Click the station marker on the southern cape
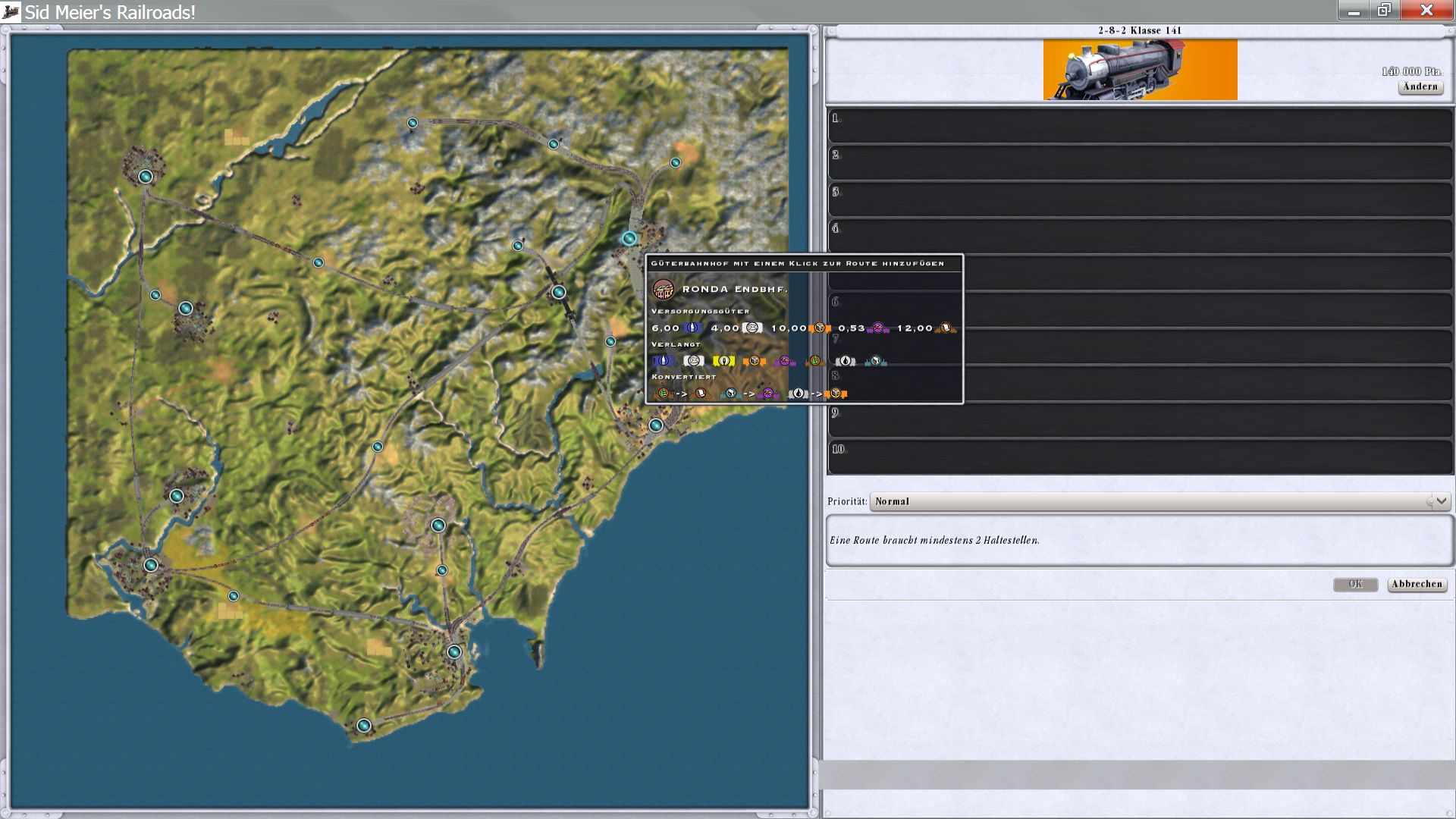 click(364, 726)
